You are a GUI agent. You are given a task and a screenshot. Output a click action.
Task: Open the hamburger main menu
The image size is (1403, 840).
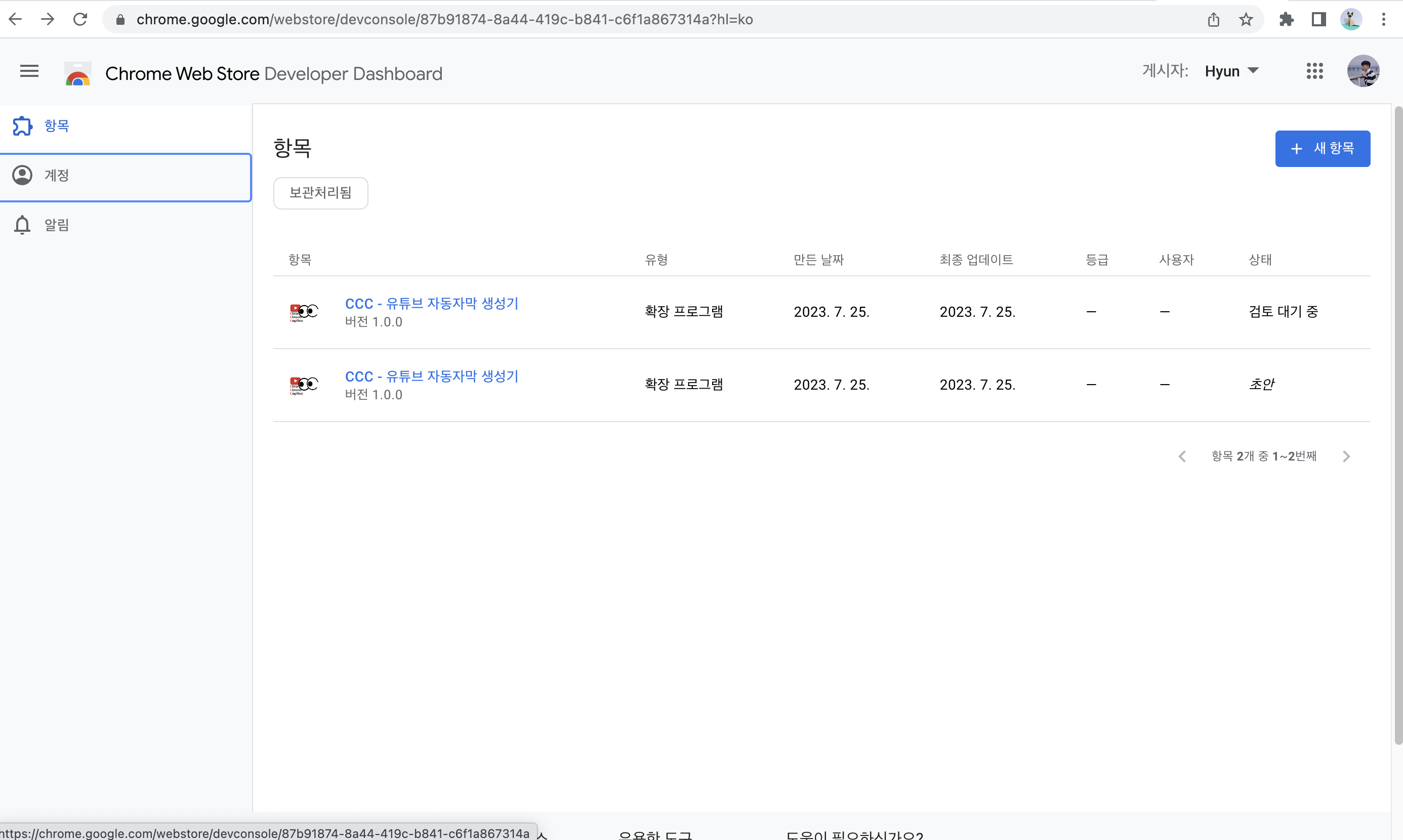pos(29,71)
